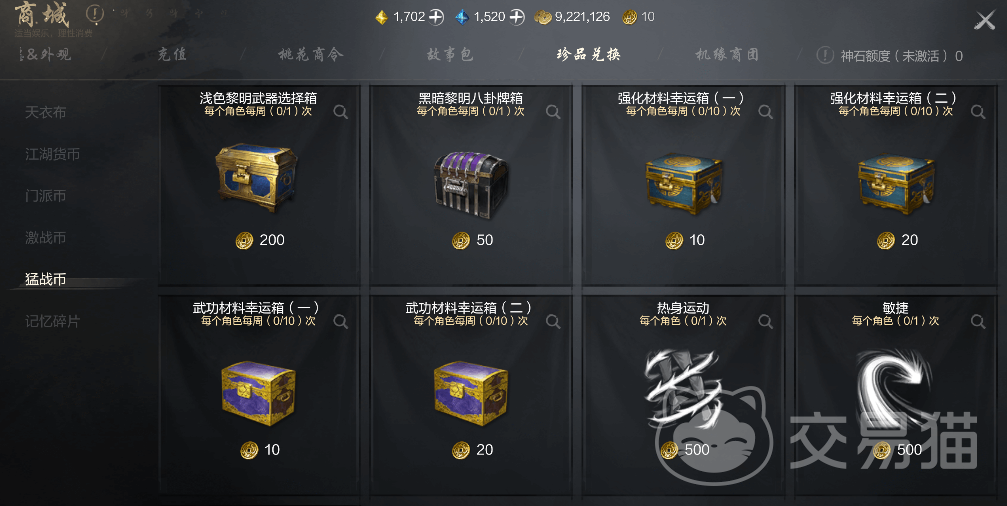Viewport: 1007px width, 506px height.
Task: Click magnifier icon on 热身运动 item
Action: pyautogui.click(x=766, y=321)
